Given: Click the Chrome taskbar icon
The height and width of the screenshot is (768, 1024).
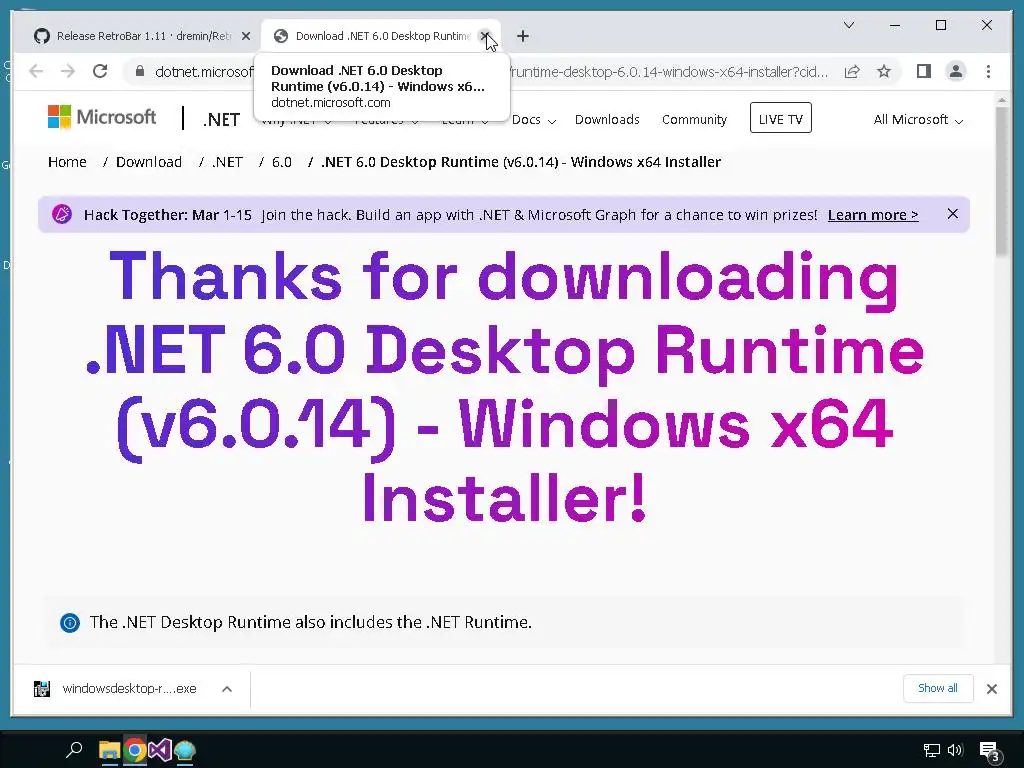Looking at the screenshot, I should pyautogui.click(x=135, y=750).
